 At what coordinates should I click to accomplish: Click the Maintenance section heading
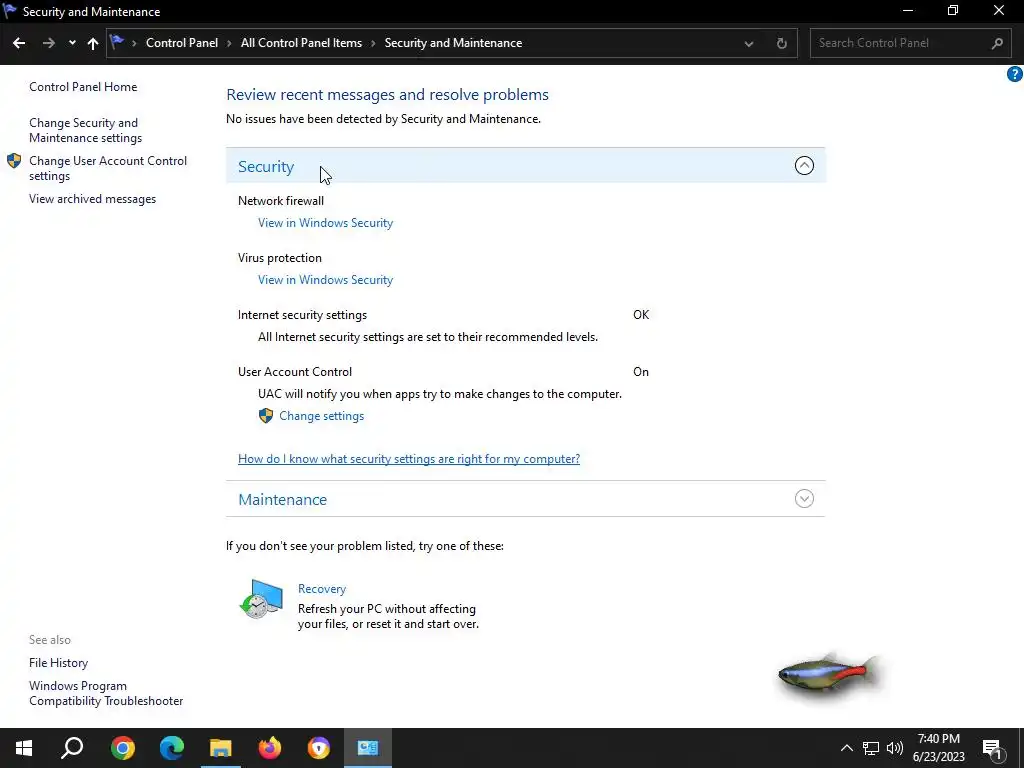pyautogui.click(x=282, y=500)
